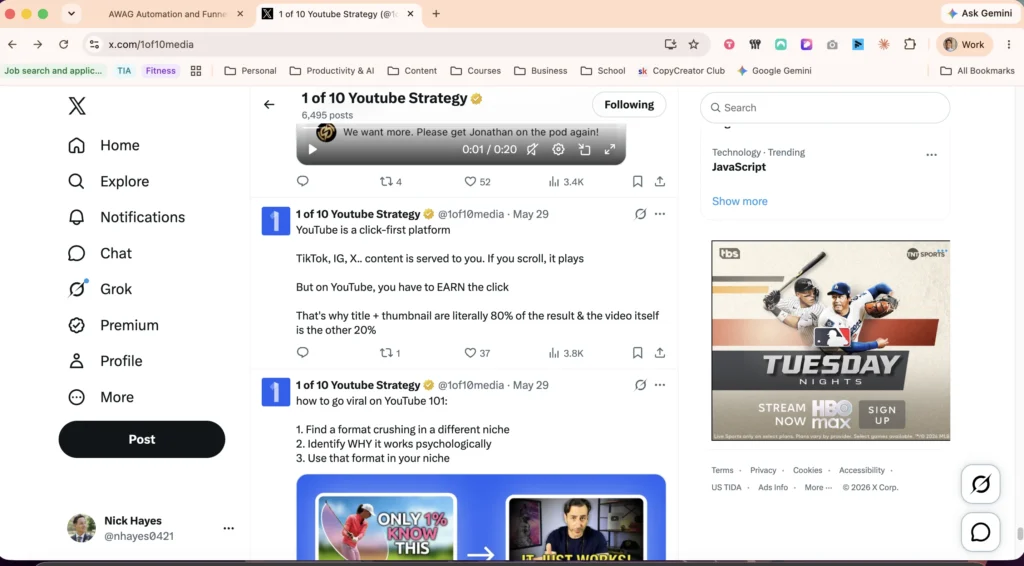View analytics showing 3.4K views
This screenshot has height=566, width=1024.
566,181
